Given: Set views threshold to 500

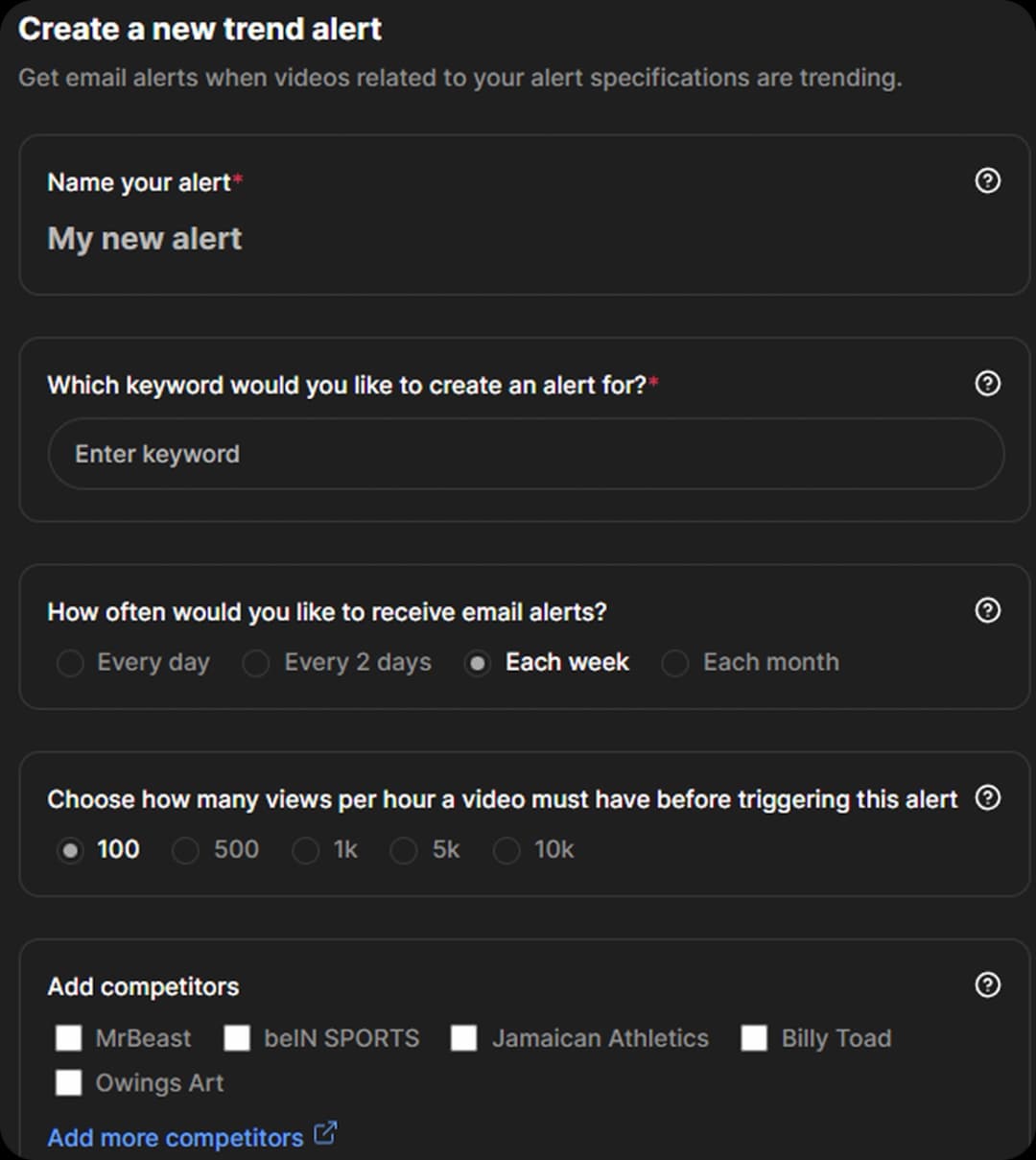Looking at the screenshot, I should [x=185, y=850].
